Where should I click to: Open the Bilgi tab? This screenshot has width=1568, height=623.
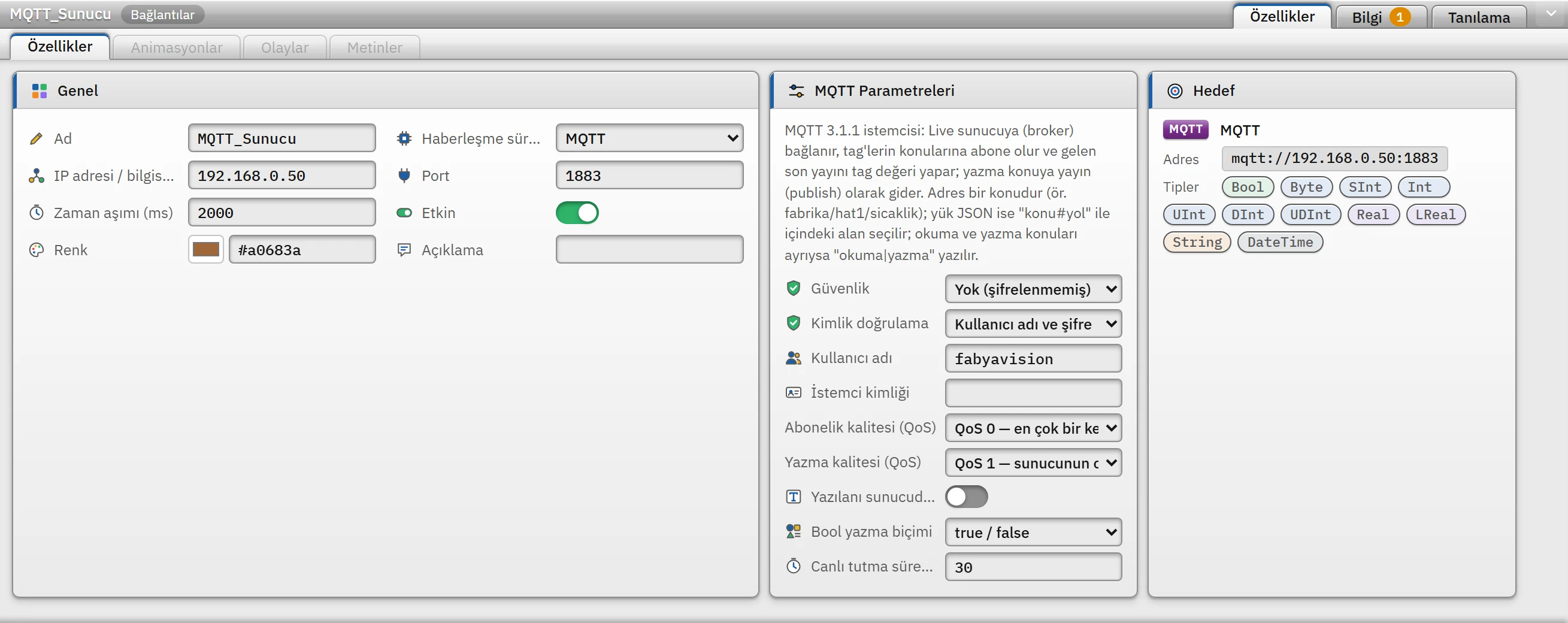click(1381, 17)
